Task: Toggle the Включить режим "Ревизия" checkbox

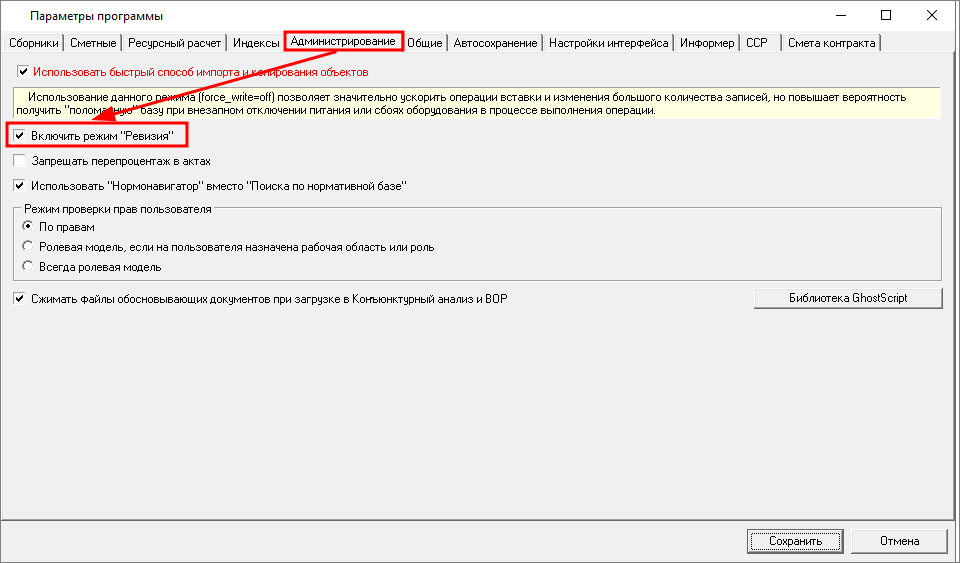Action: (x=20, y=134)
